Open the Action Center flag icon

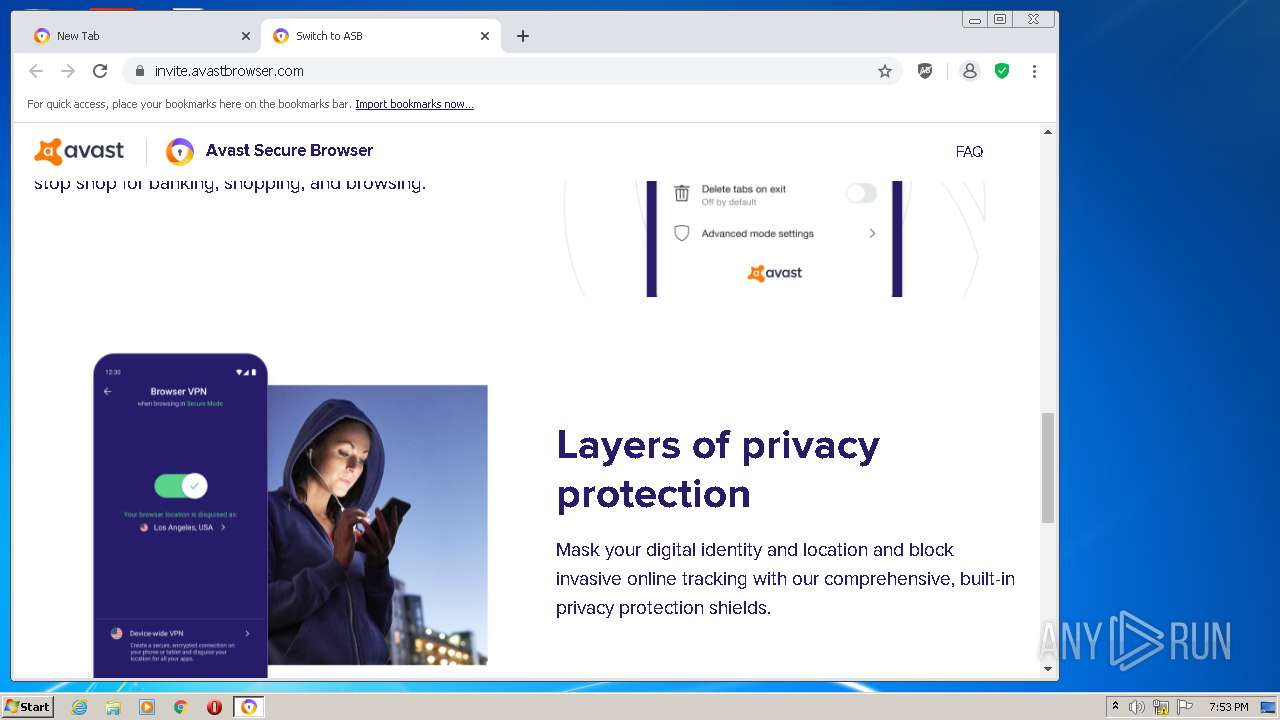coord(1185,707)
